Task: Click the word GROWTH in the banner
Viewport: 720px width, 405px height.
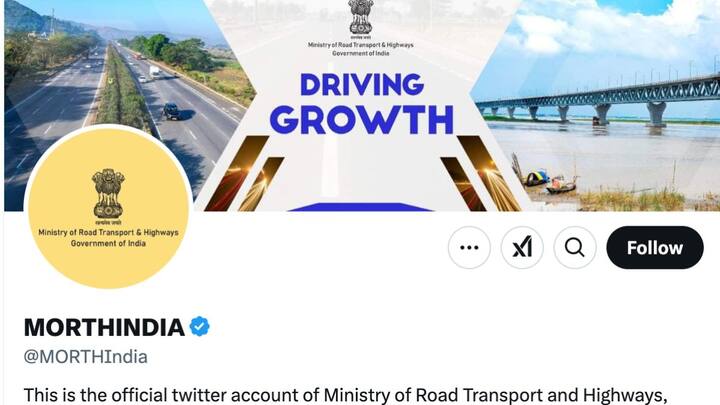Action: [362, 120]
